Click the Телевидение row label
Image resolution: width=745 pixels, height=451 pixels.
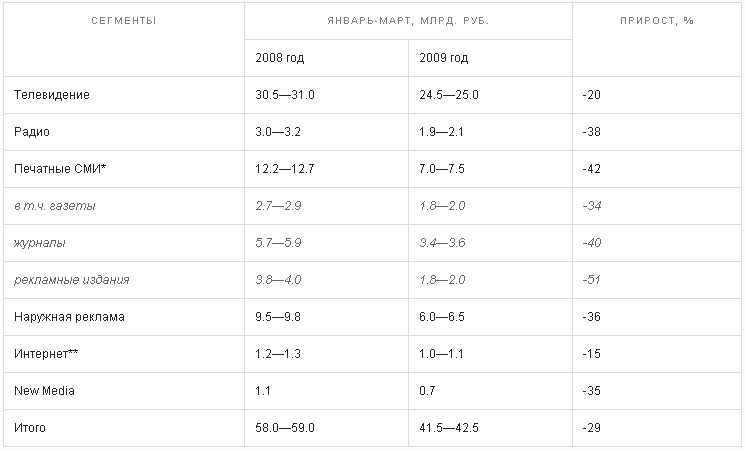(x=52, y=95)
